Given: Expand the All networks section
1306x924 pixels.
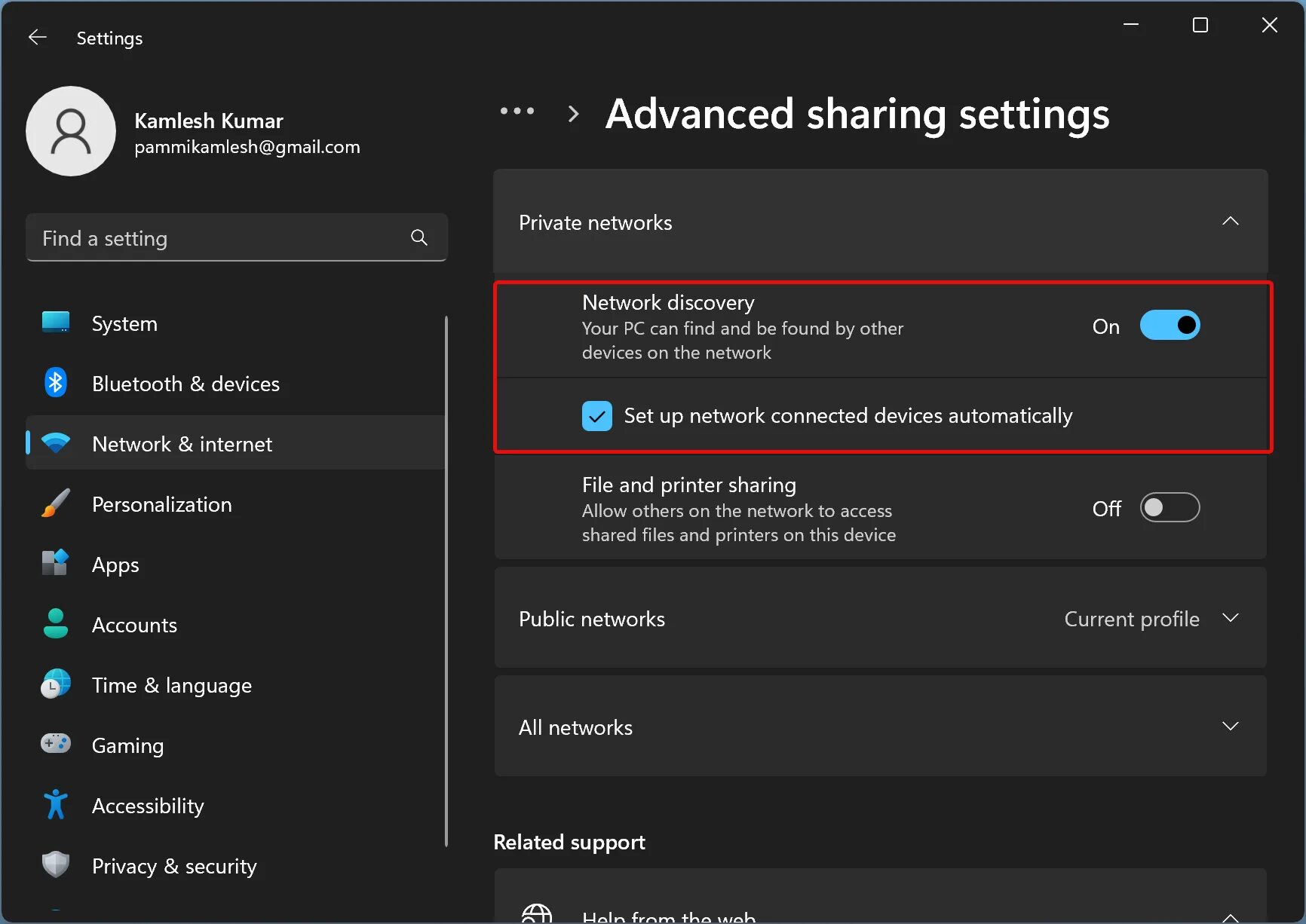Looking at the screenshot, I should [x=1231, y=727].
